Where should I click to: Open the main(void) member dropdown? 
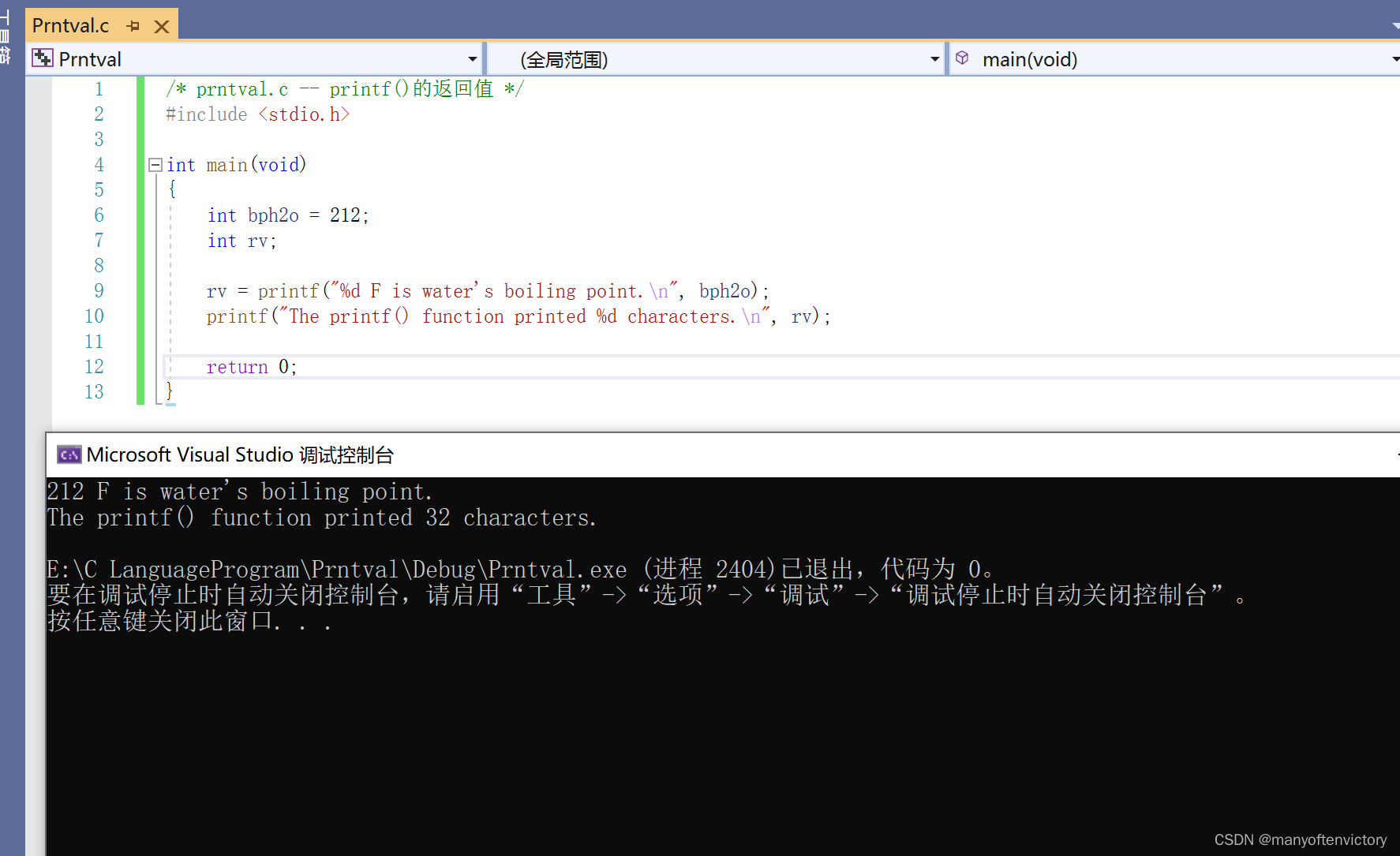(1394, 59)
